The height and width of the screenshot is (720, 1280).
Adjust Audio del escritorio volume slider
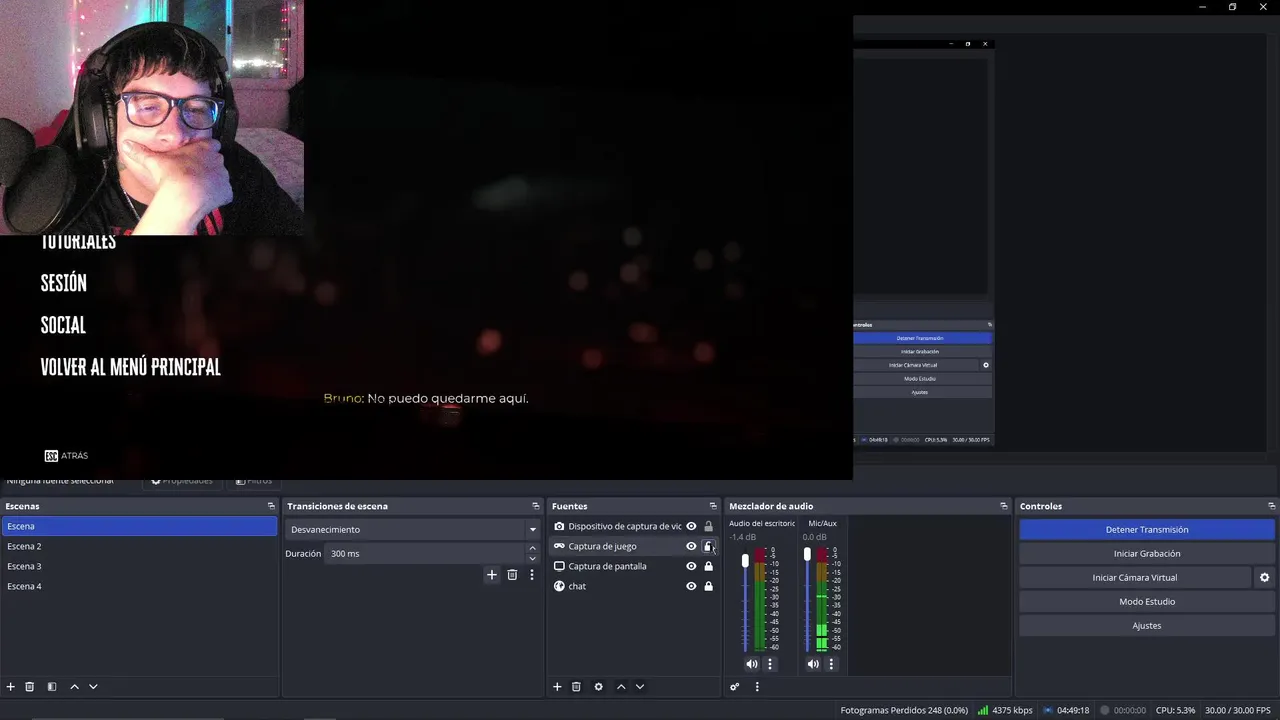pyautogui.click(x=745, y=561)
